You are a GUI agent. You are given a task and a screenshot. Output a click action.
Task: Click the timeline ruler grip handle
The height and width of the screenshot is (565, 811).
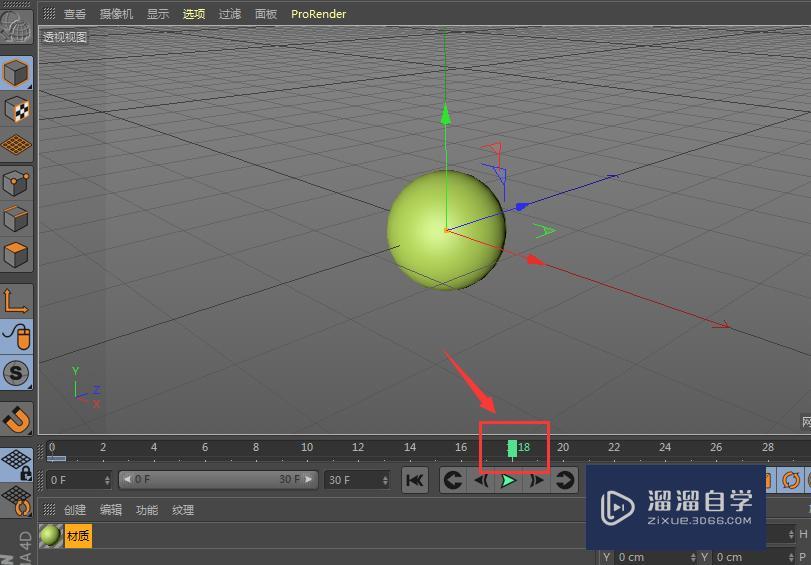[x=41, y=451]
